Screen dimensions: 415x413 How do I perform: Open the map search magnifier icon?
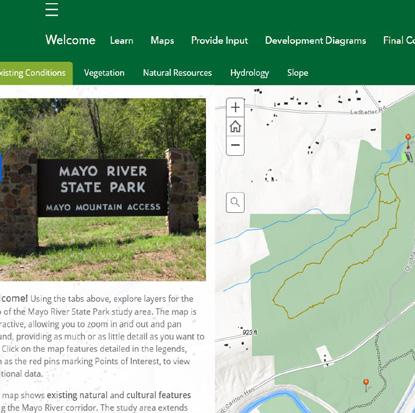(x=235, y=202)
